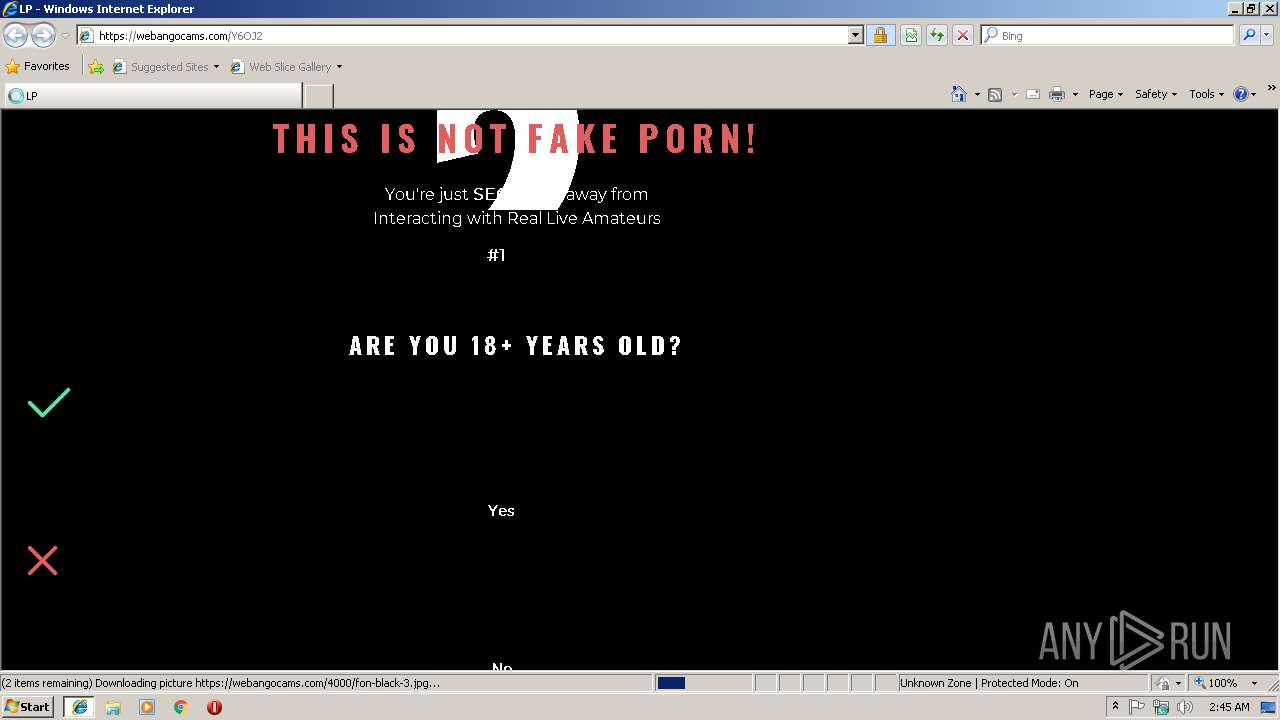Select the LP browser tab
The height and width of the screenshot is (720, 1280).
(153, 96)
